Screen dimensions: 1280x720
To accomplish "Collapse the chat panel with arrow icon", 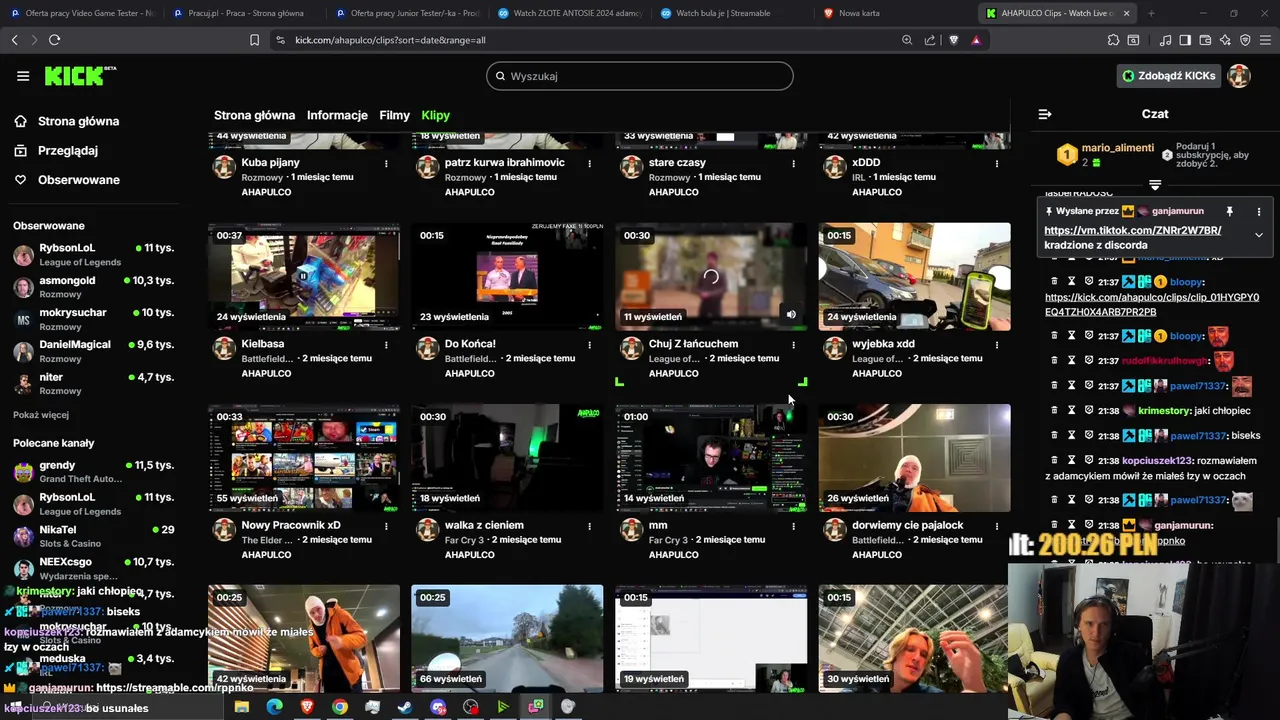I will (1045, 114).
